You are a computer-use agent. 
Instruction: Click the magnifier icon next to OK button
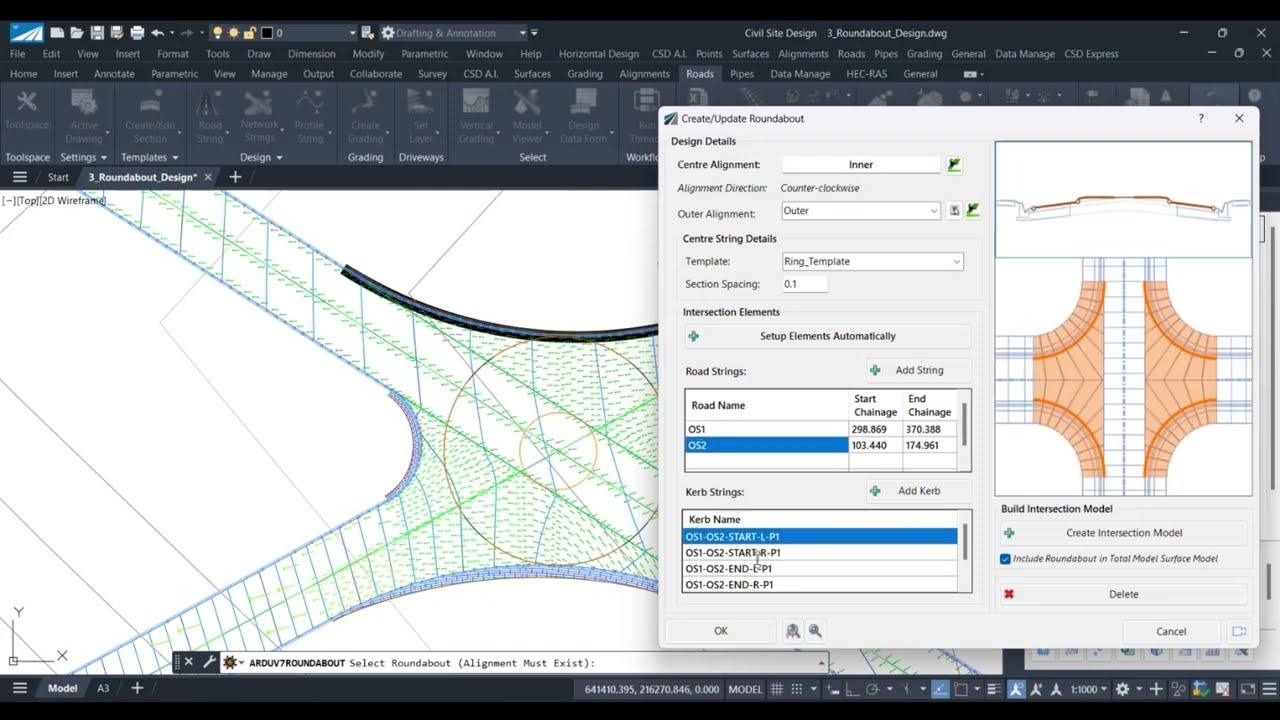(815, 631)
